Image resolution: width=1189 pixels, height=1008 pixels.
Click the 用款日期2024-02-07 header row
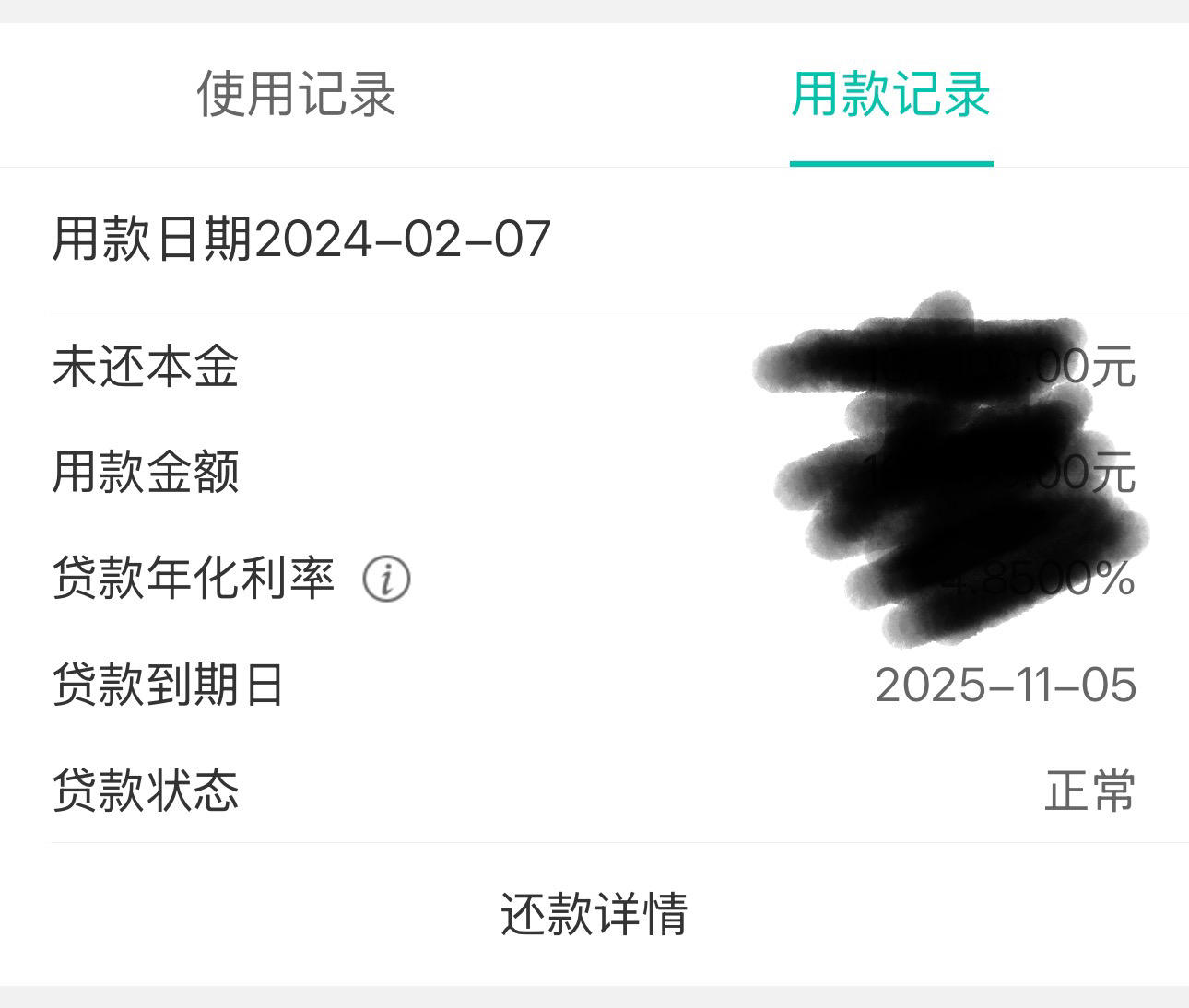pyautogui.click(x=301, y=240)
